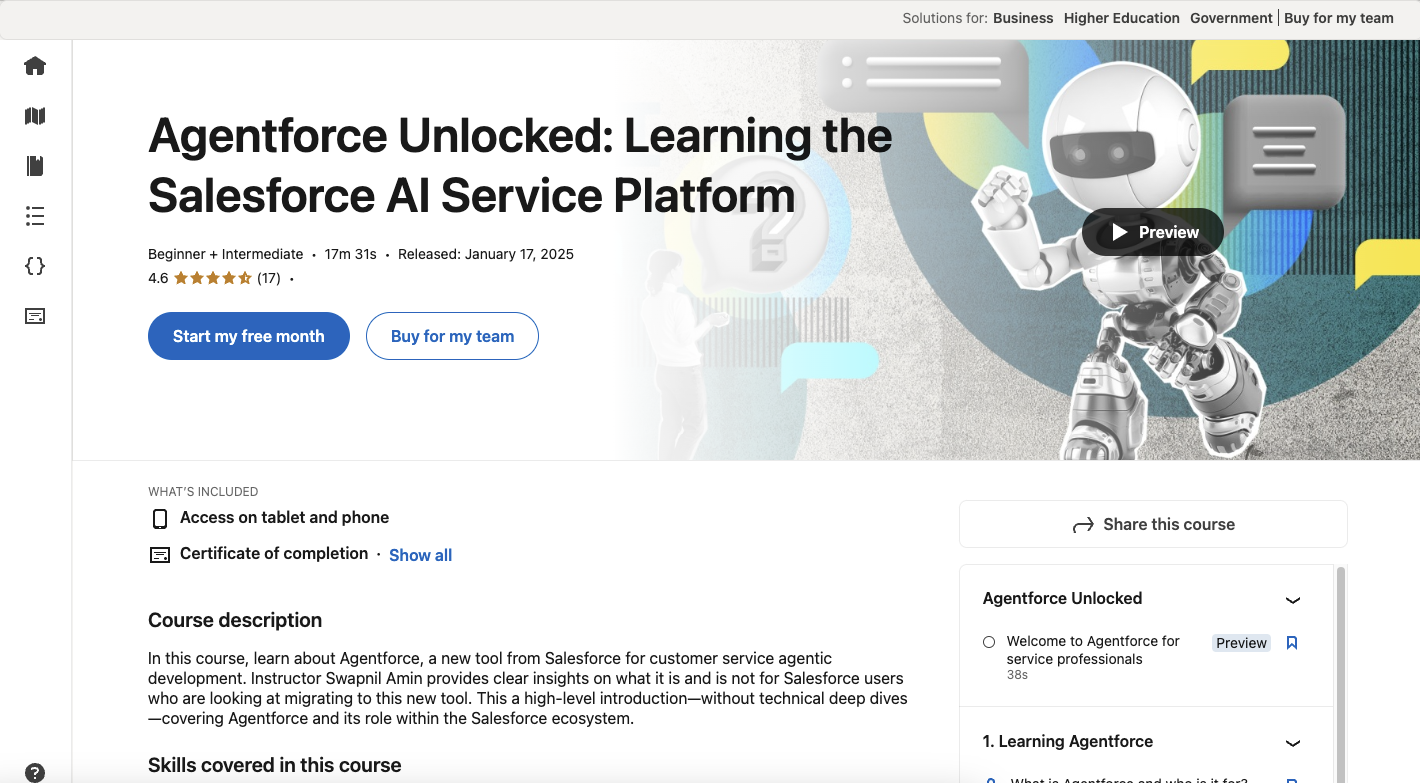Click Access on tablet and phone text

pyautogui.click(x=284, y=518)
